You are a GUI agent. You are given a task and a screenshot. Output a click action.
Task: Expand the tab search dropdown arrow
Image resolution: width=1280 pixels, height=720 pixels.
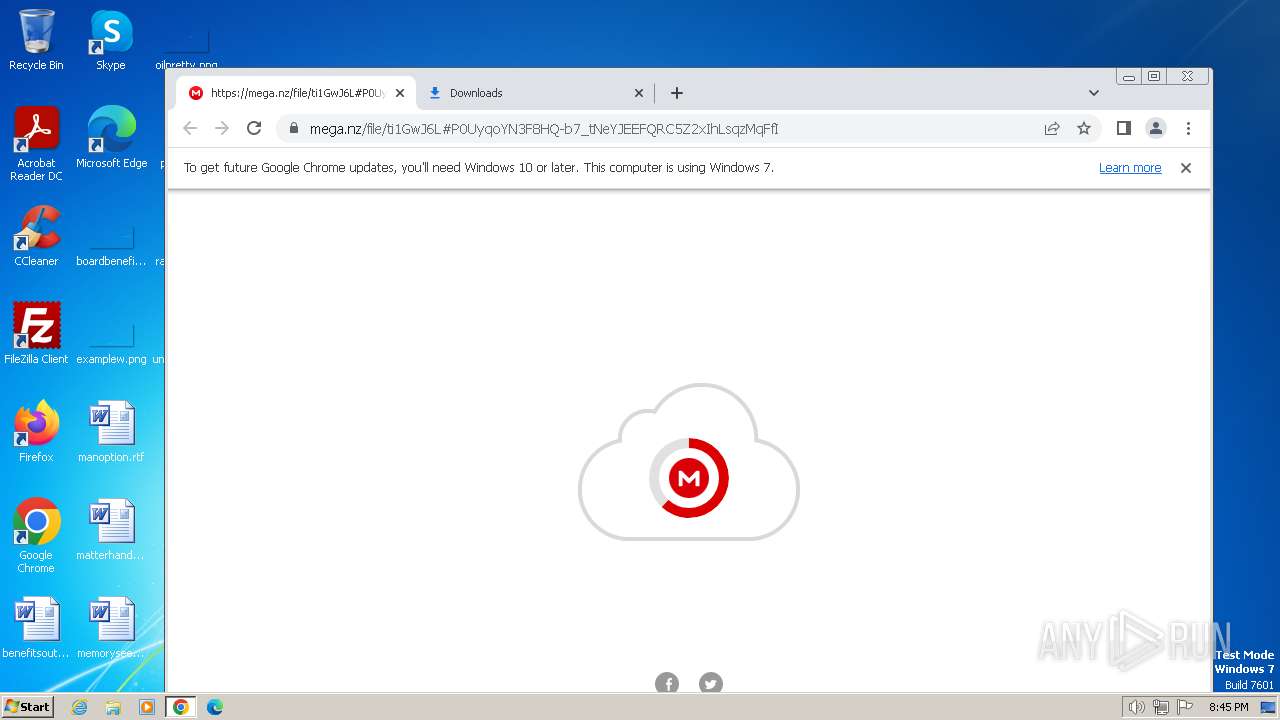click(x=1094, y=93)
